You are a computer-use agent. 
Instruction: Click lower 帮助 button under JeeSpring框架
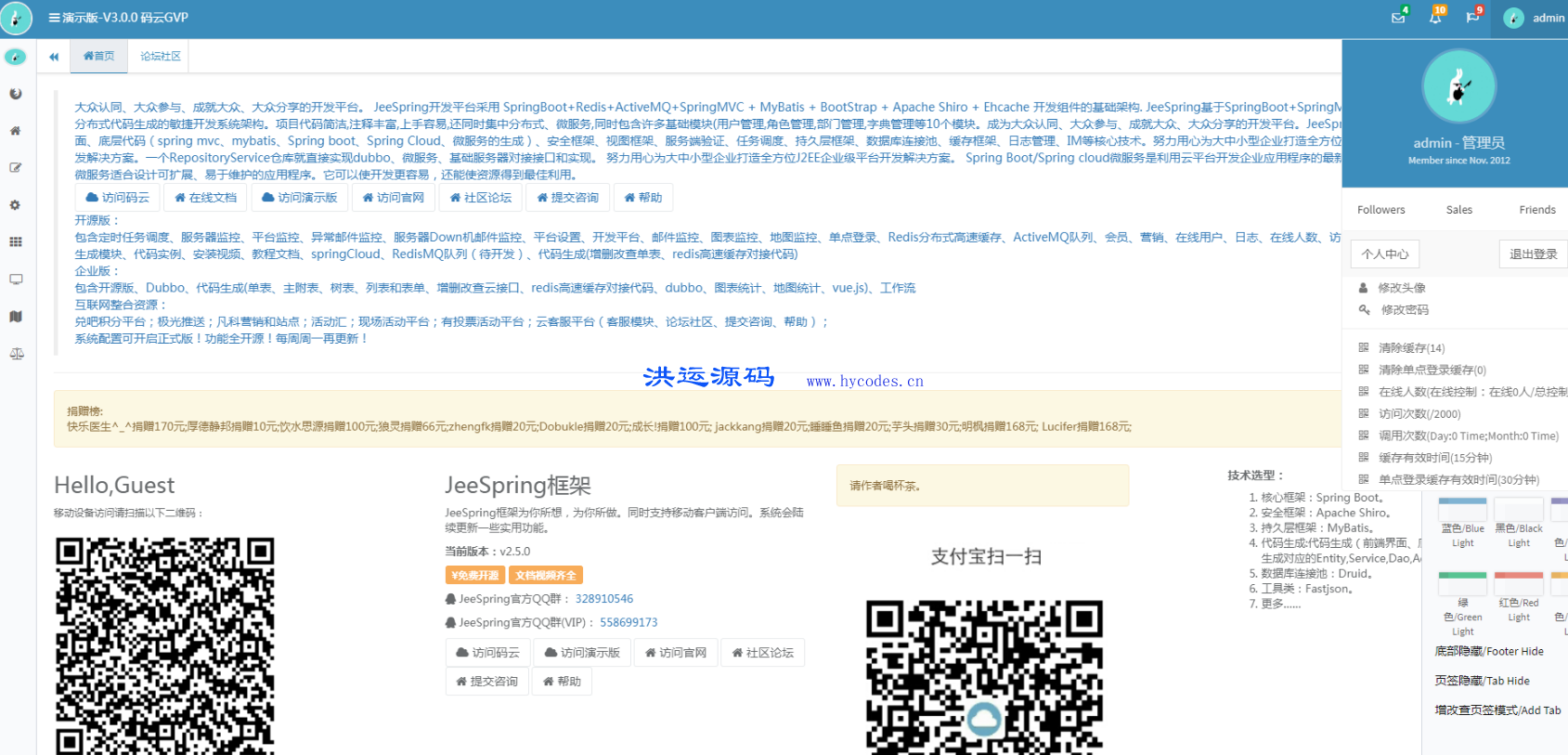point(562,682)
